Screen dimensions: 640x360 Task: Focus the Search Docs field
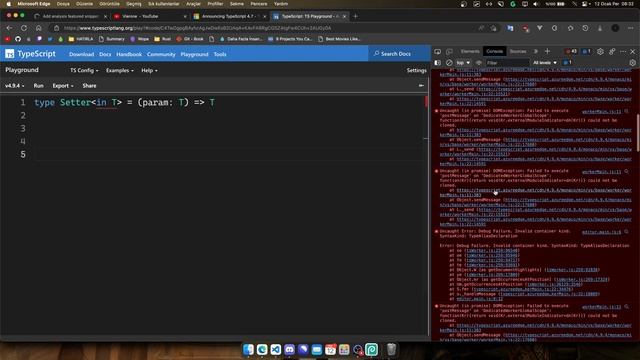[x=399, y=54]
